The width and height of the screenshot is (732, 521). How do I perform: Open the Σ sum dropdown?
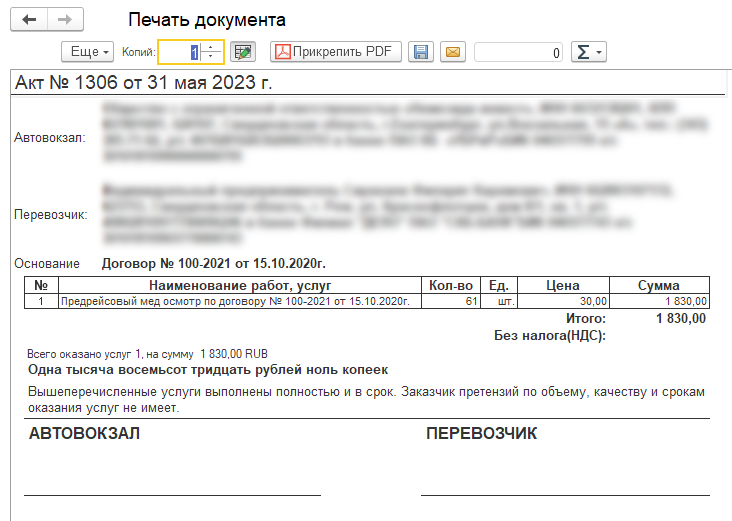point(588,52)
